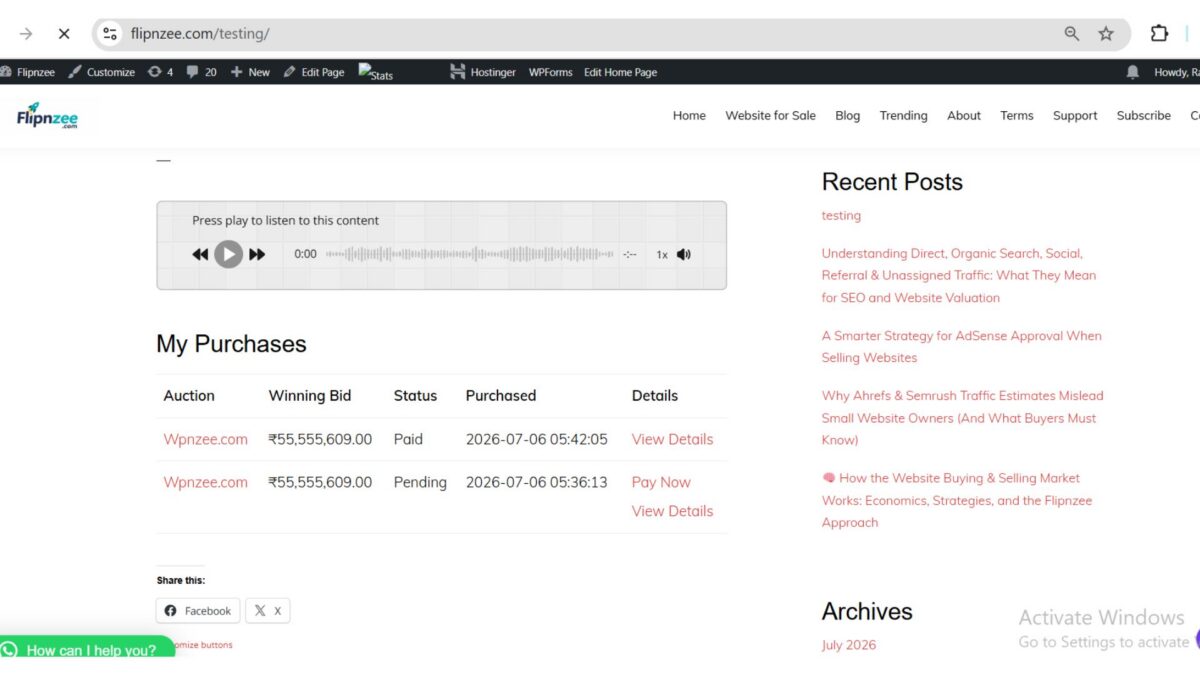Click Edit Page in the admin bar
Screen dimensions: 1200x675
(x=314, y=72)
